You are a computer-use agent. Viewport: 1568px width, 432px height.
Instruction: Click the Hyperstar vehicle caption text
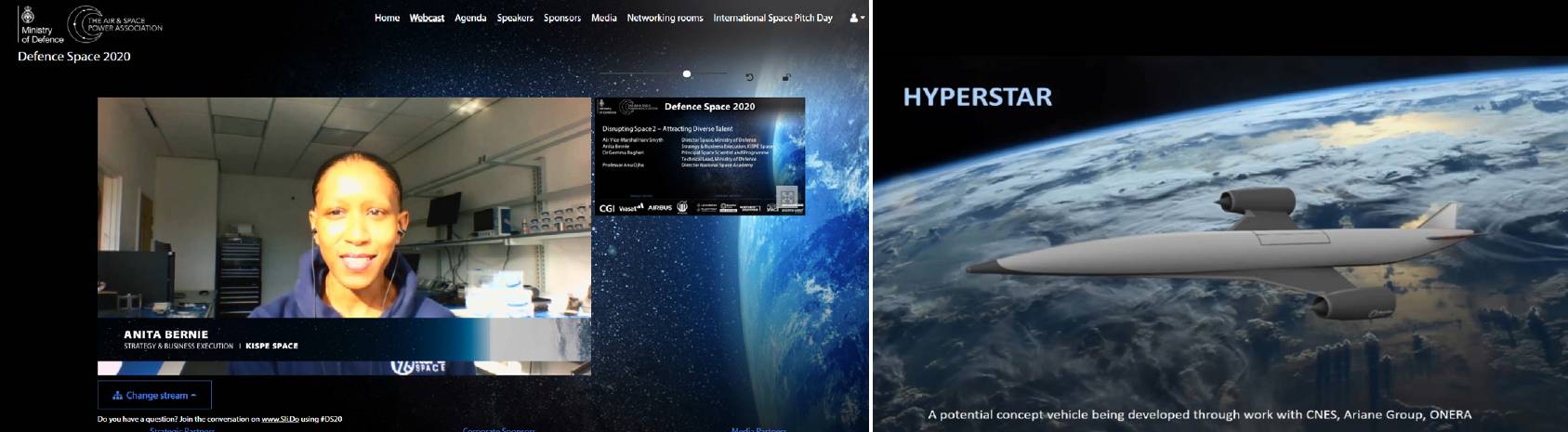1200,414
